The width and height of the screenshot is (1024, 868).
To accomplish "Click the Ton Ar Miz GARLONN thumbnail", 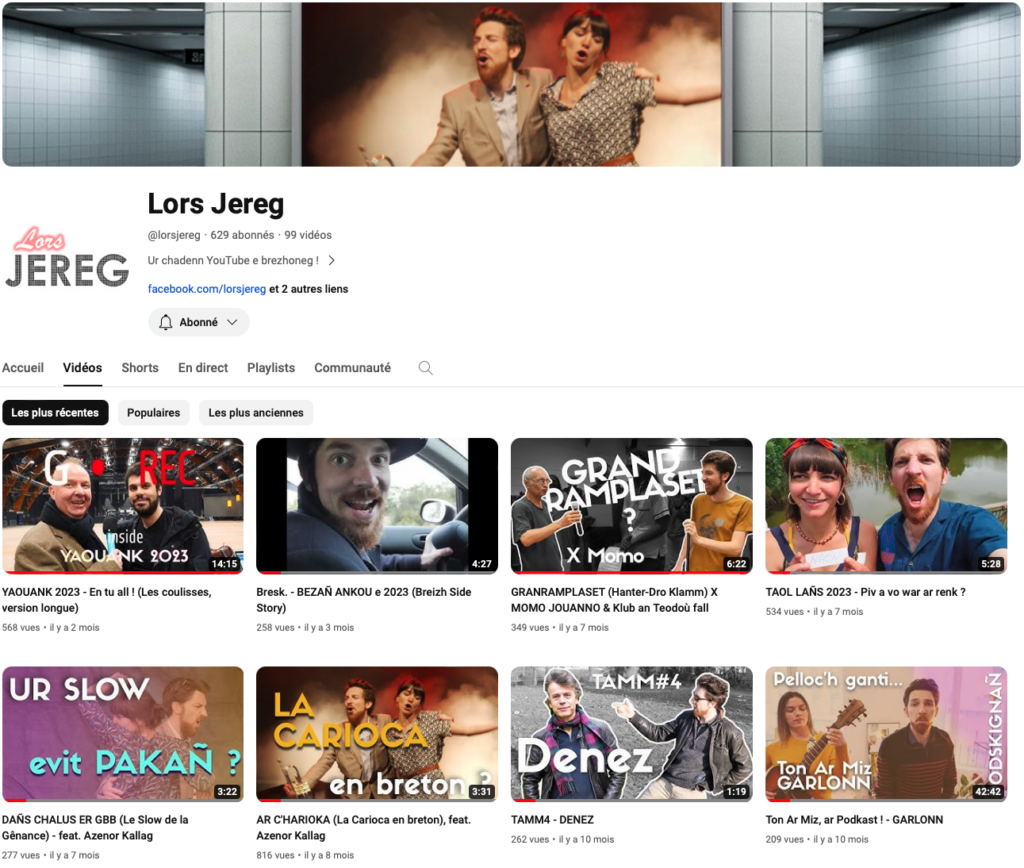I will (x=886, y=733).
